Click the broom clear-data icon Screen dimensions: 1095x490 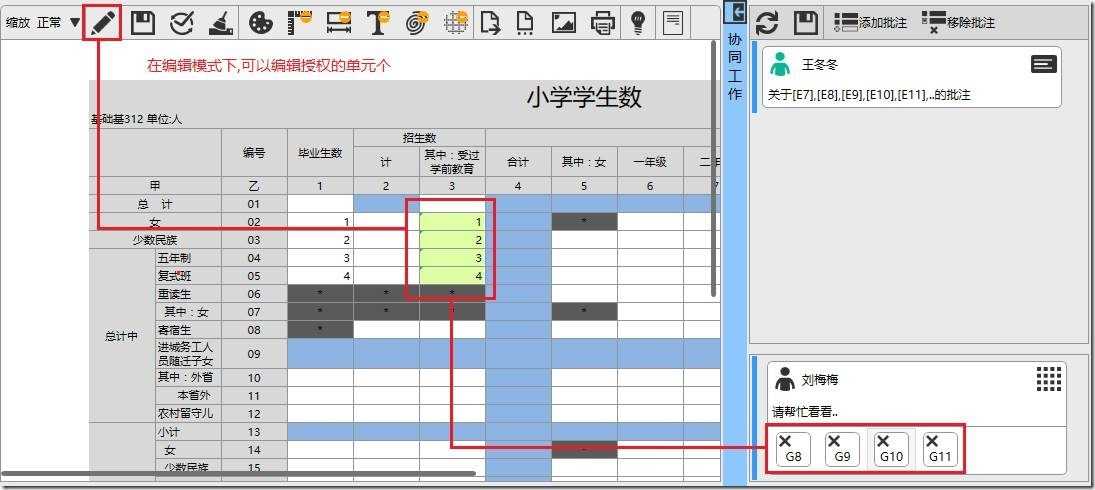[x=221, y=22]
